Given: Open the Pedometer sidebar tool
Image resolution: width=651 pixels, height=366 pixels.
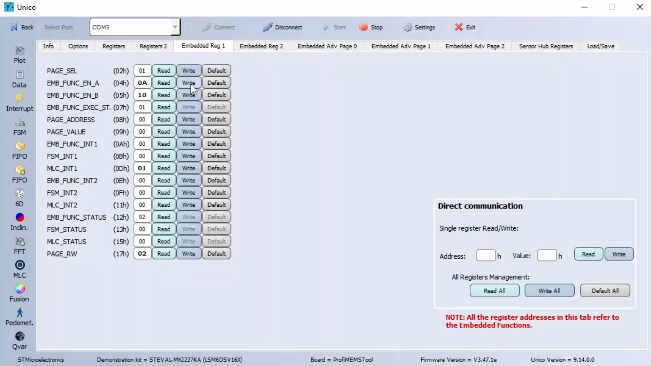Looking at the screenshot, I should pos(20,317).
